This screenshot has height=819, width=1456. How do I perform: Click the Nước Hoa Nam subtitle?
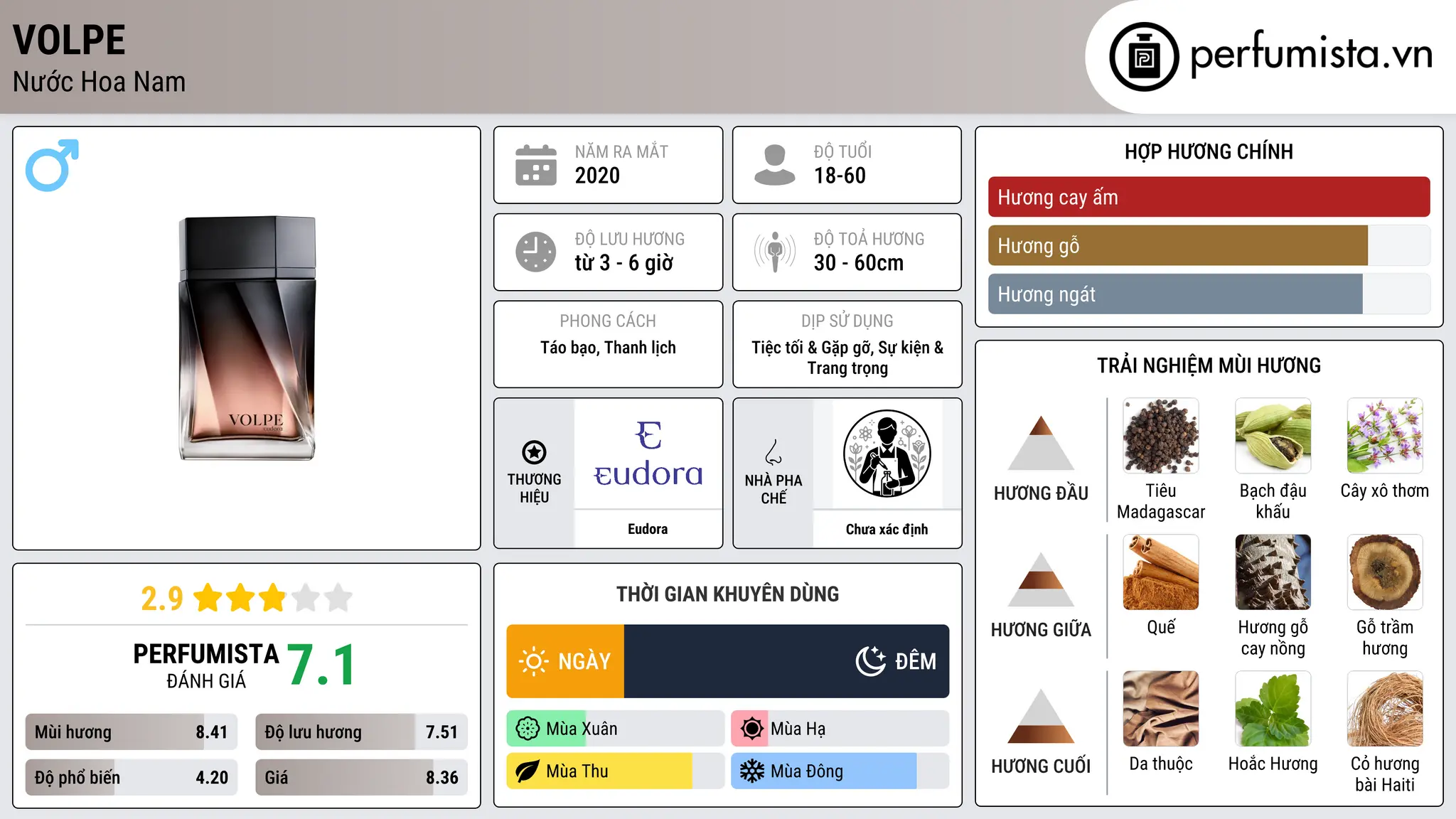pyautogui.click(x=99, y=82)
